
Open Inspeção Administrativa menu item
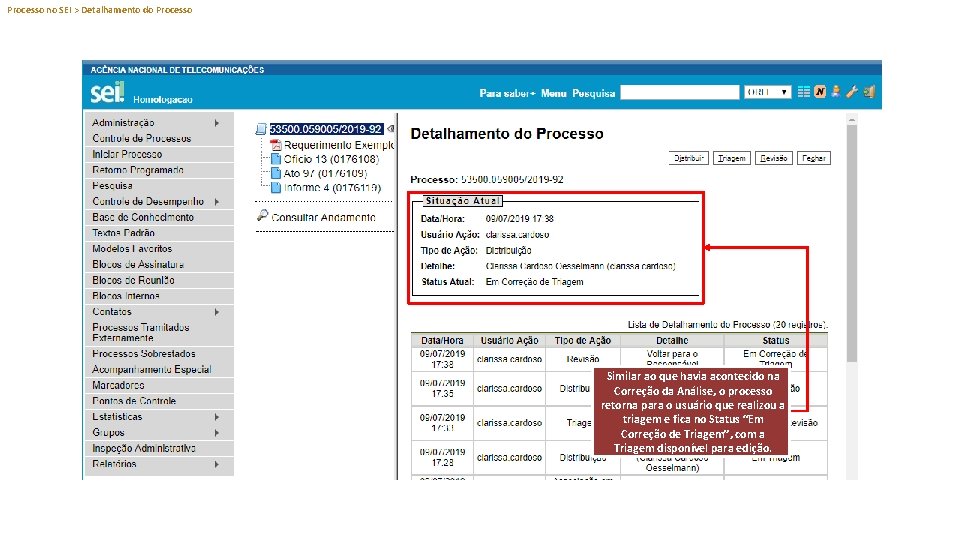coord(159,448)
